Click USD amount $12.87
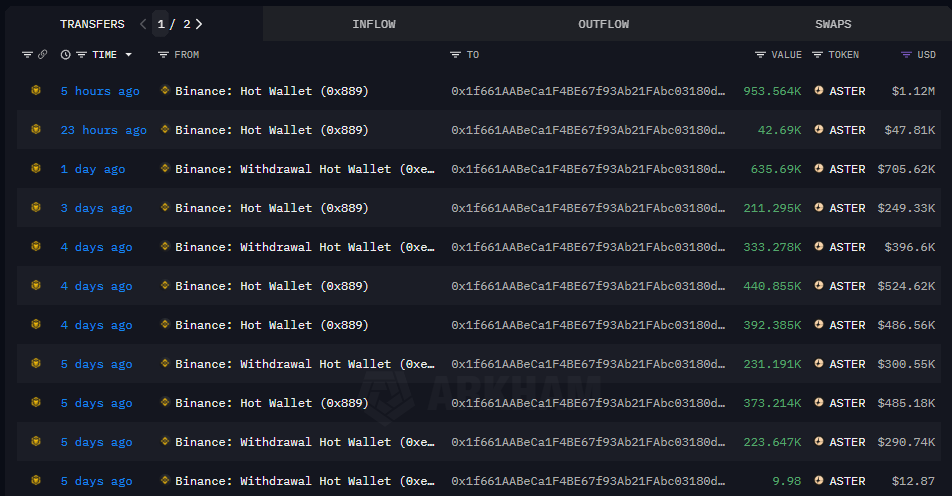 (913, 481)
